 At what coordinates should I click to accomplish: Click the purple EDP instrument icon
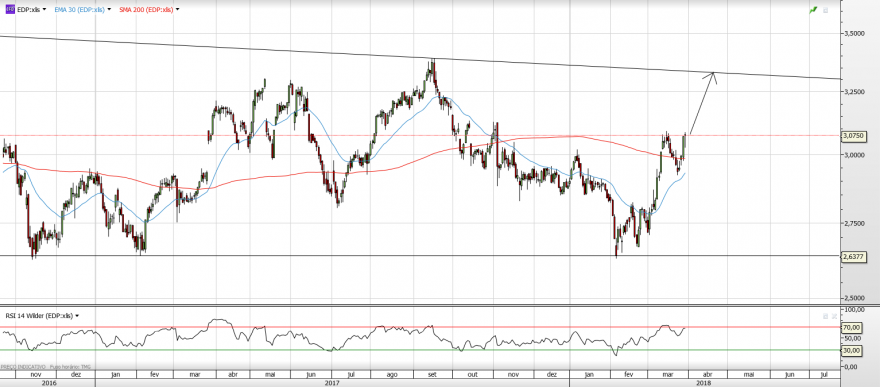[x=10, y=10]
